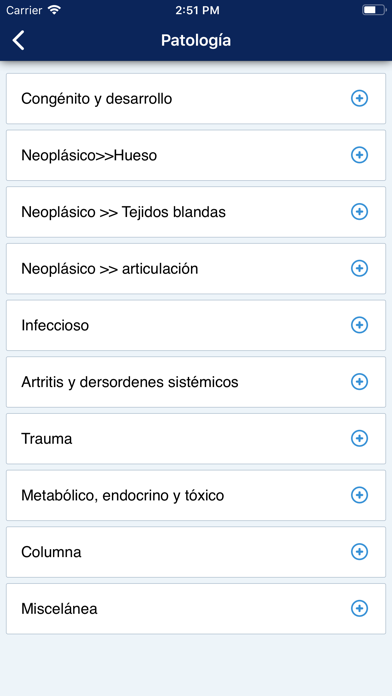392x696 pixels.
Task: Tap plus icon beside Congénito y desarrollo
Action: pyautogui.click(x=359, y=99)
